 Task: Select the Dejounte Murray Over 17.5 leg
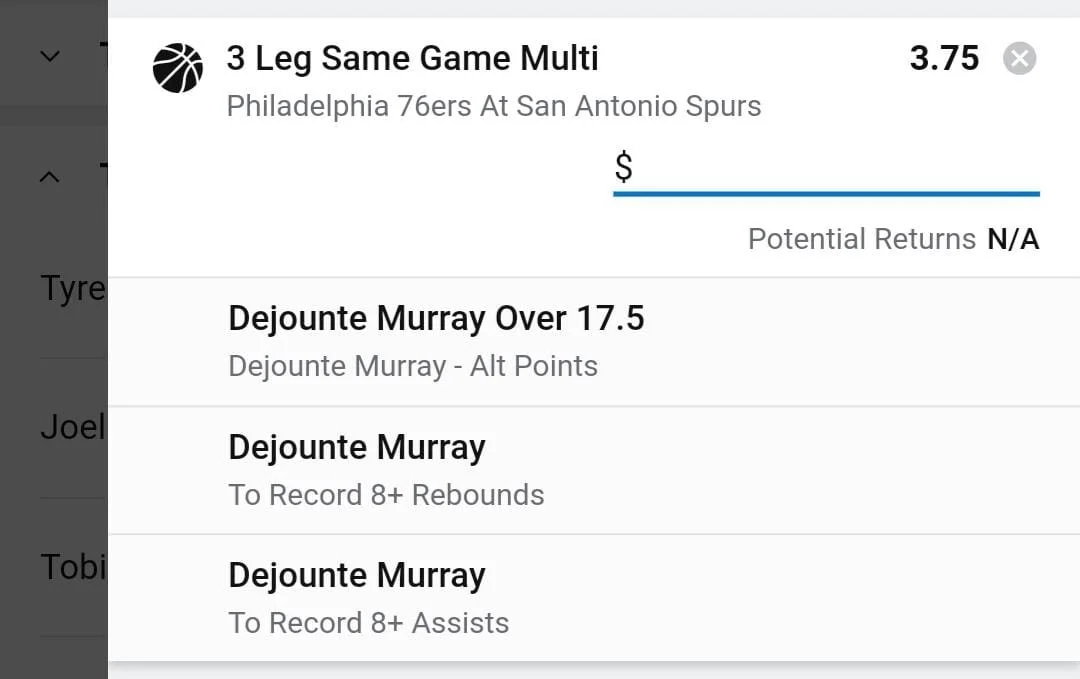(436, 318)
